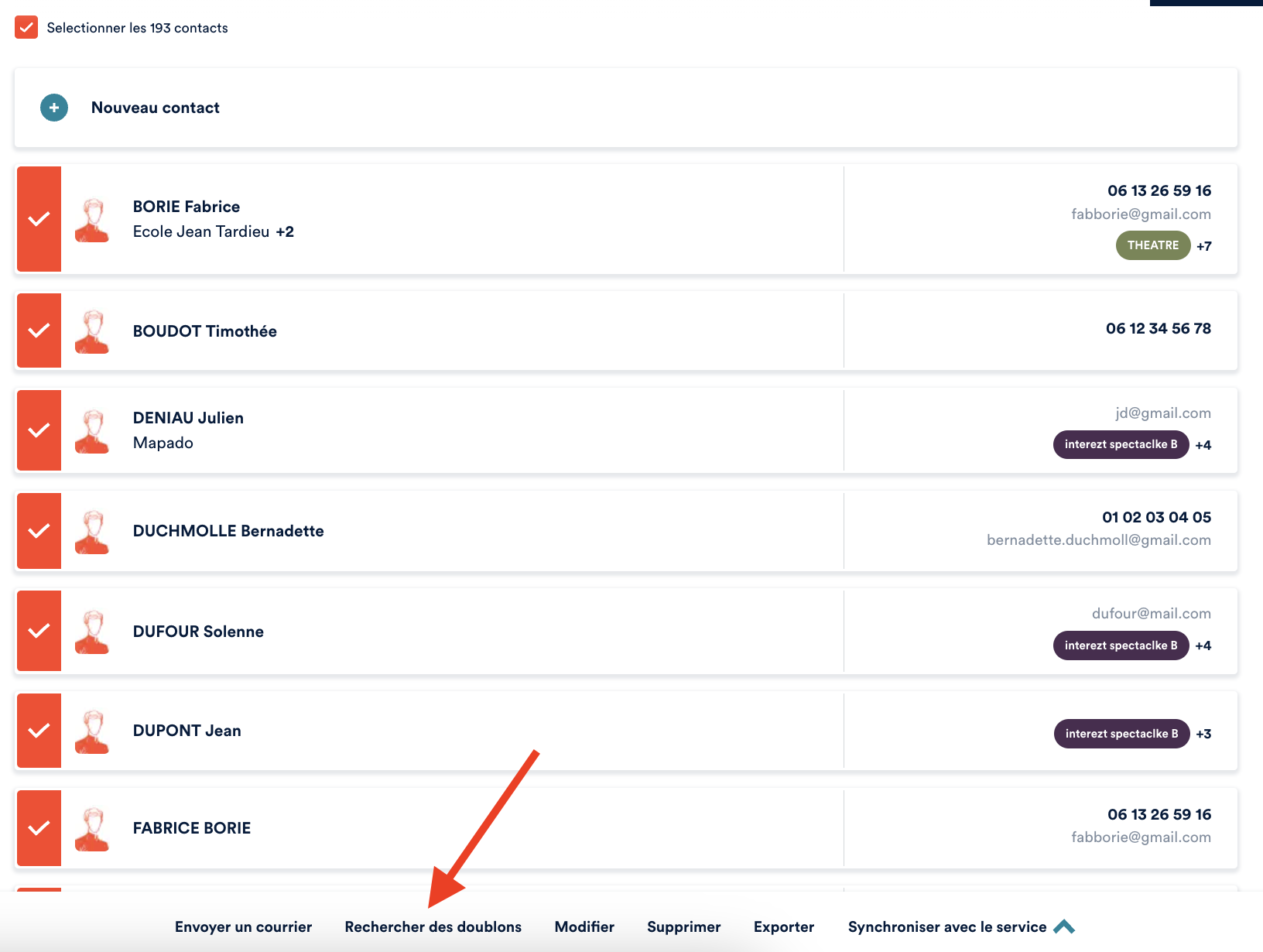This screenshot has width=1263, height=952.
Task: Click the green THEATRE tag
Action: [1152, 245]
